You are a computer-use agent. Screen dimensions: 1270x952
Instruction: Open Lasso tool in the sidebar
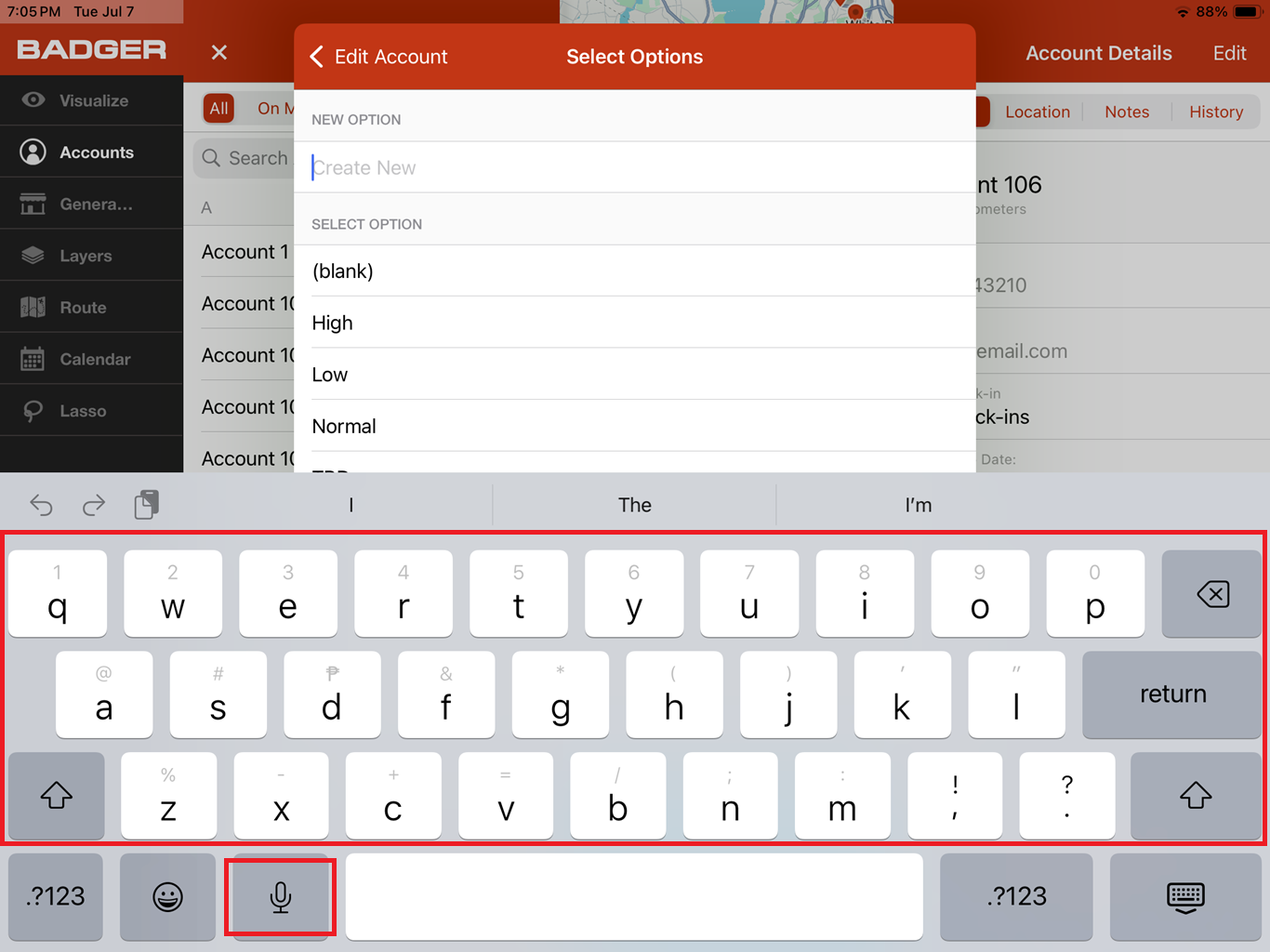[x=92, y=411]
